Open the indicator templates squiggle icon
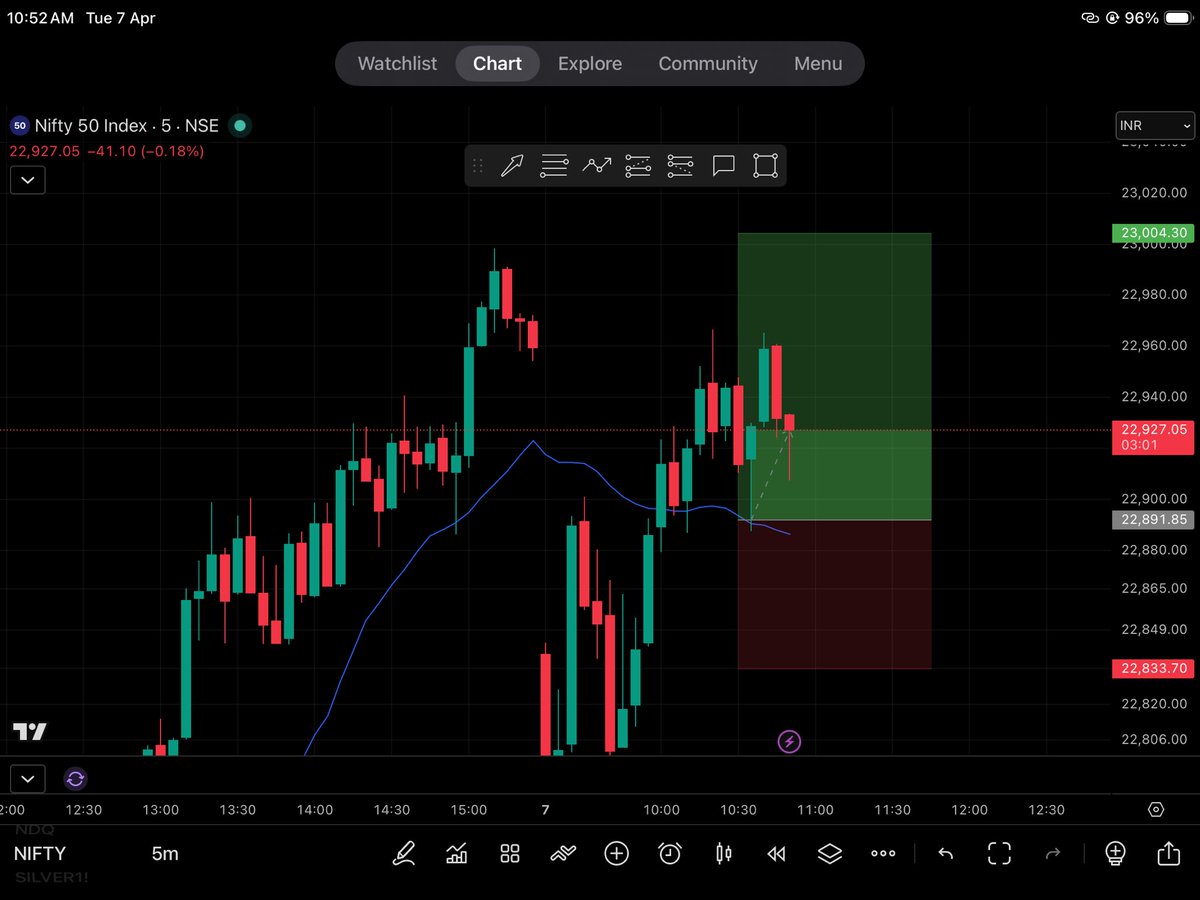 pos(563,853)
